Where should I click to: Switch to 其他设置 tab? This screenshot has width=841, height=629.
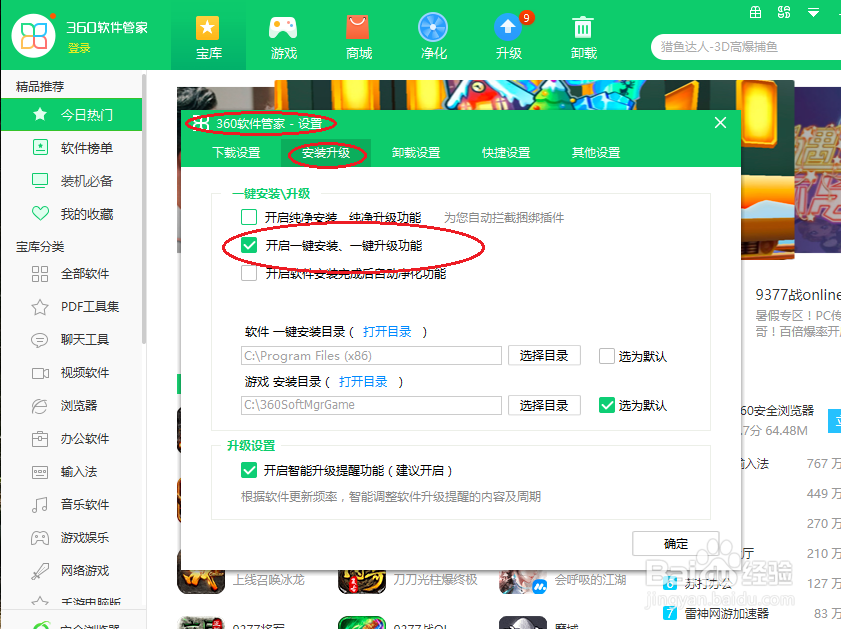point(596,153)
